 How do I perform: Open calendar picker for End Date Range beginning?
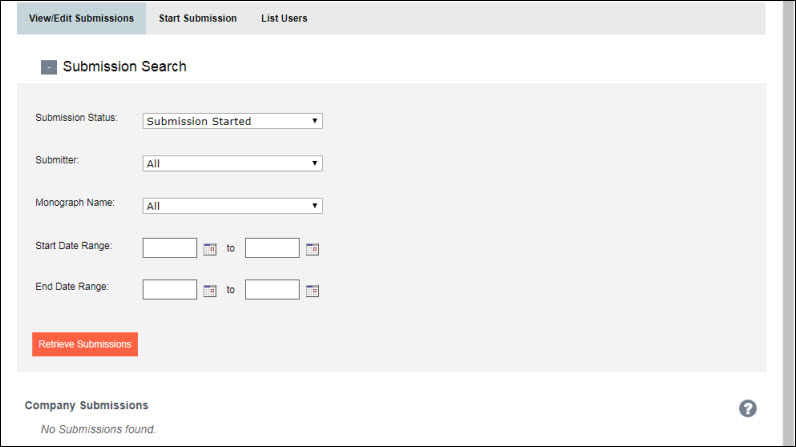click(x=210, y=291)
